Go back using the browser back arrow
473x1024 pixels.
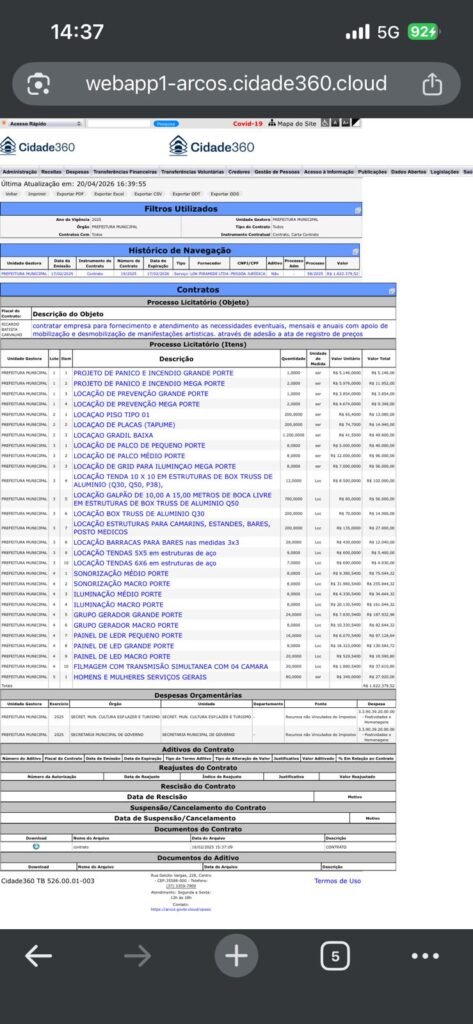[39, 956]
